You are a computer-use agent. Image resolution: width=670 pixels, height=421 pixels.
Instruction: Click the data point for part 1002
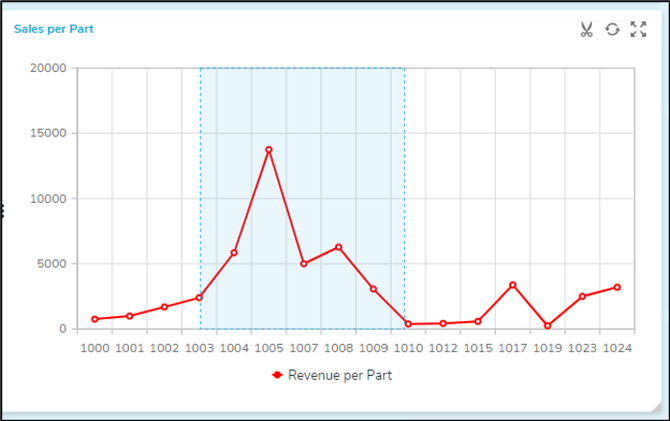coord(165,307)
